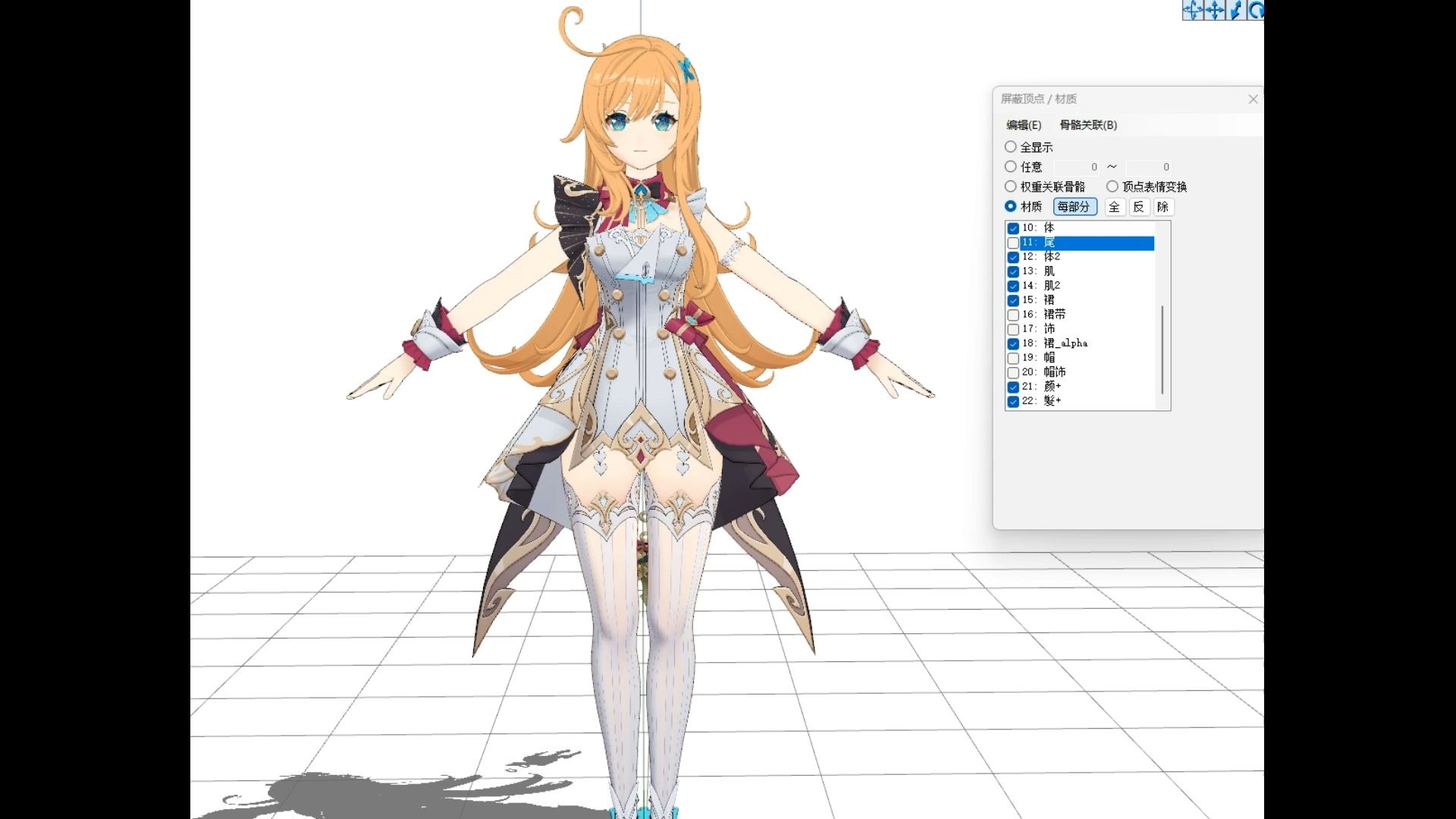Uncheck material 12: 体2 checkbox

[x=1013, y=257]
